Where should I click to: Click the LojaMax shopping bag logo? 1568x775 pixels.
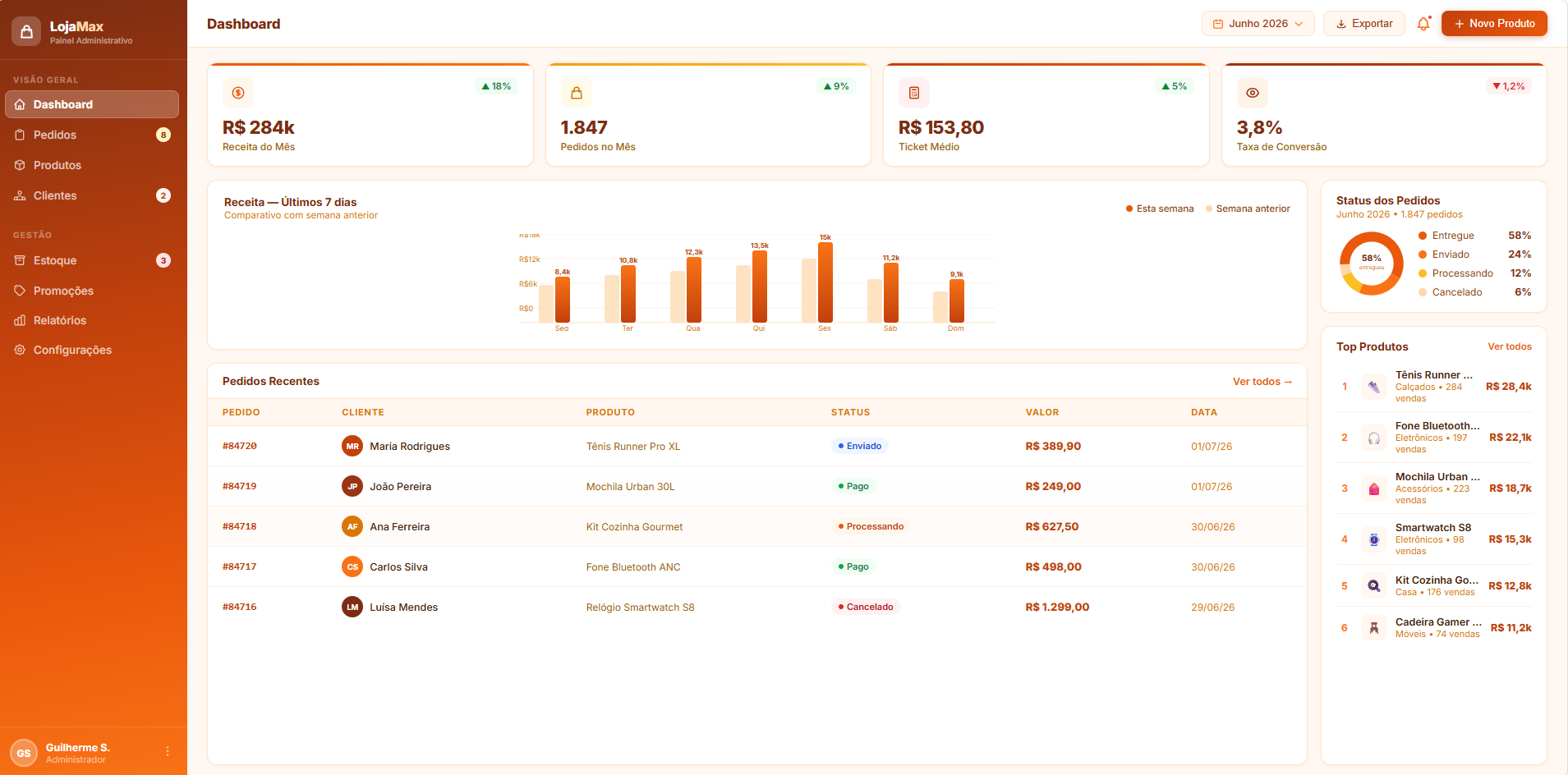tap(26, 32)
